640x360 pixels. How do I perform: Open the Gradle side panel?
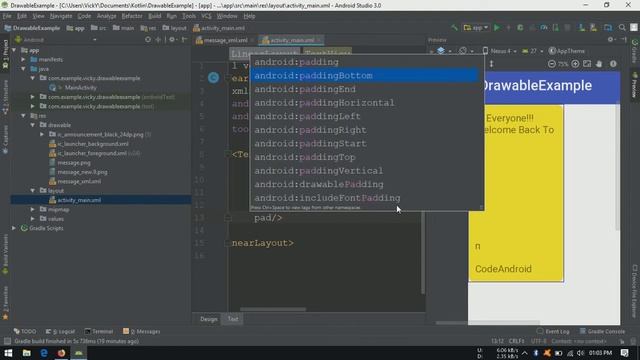(635, 51)
